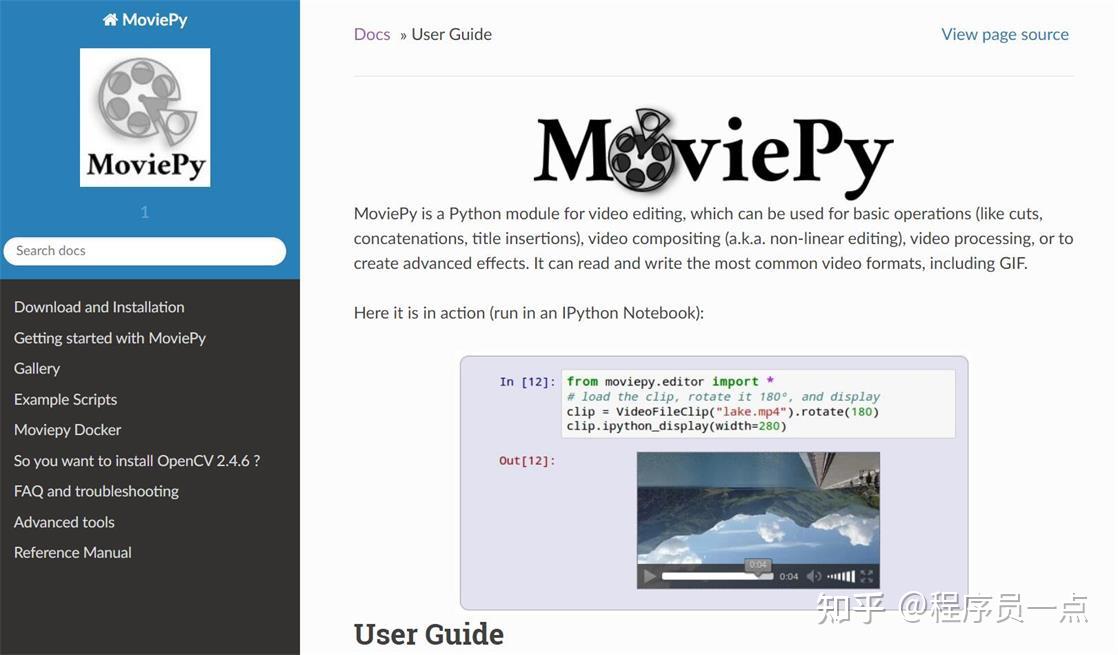1118x655 pixels.
Task: Open 'Download and Installation'
Action: click(x=99, y=307)
